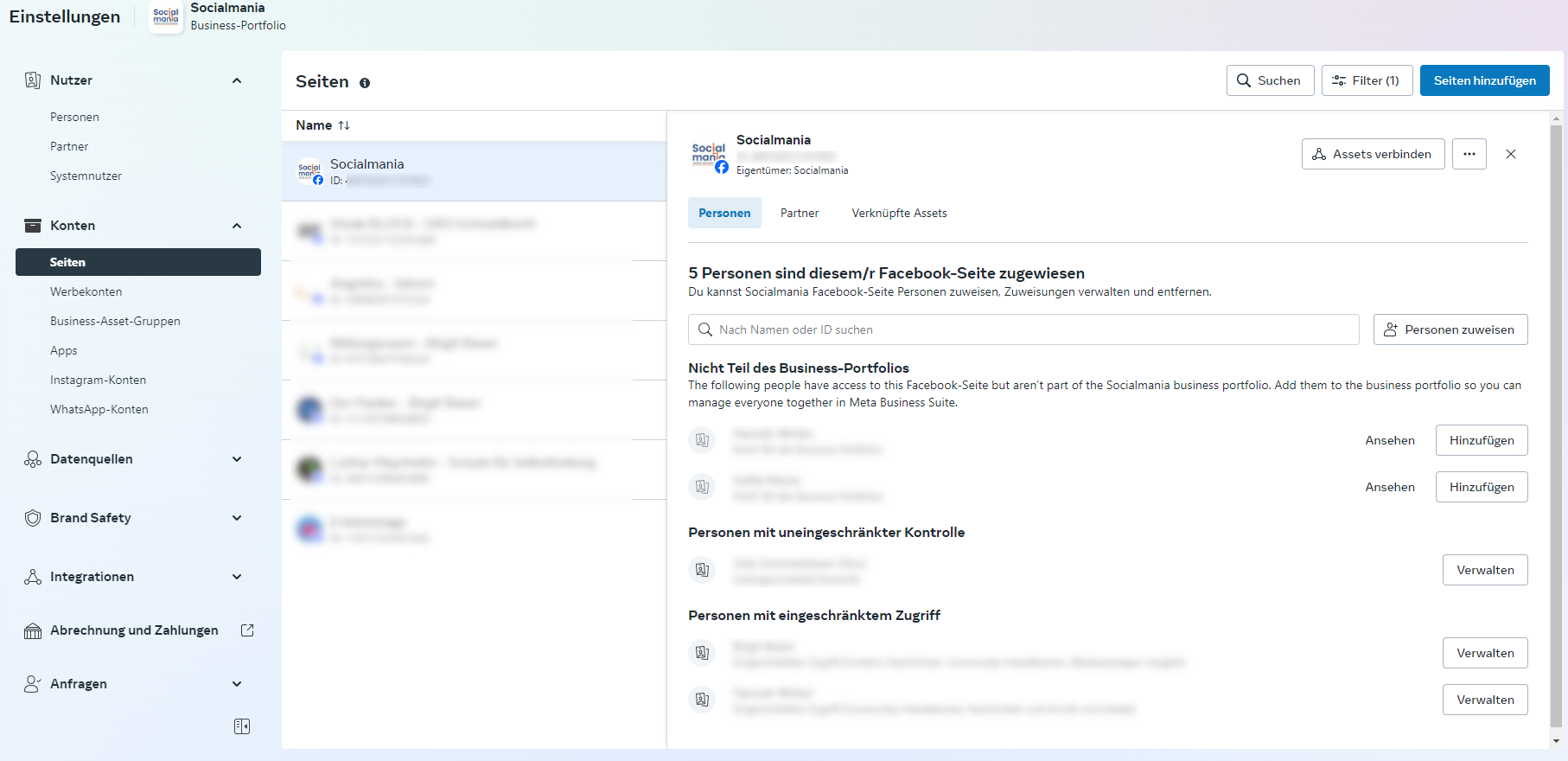
Task: Switch to the Partner tab
Action: [x=799, y=214]
